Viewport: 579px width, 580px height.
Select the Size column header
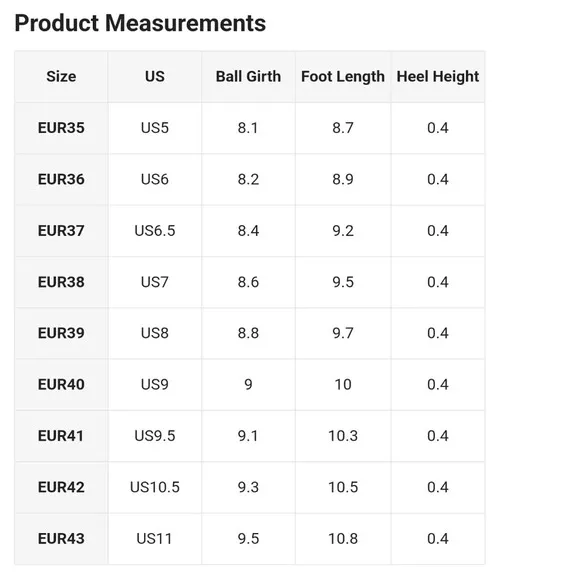(x=61, y=77)
